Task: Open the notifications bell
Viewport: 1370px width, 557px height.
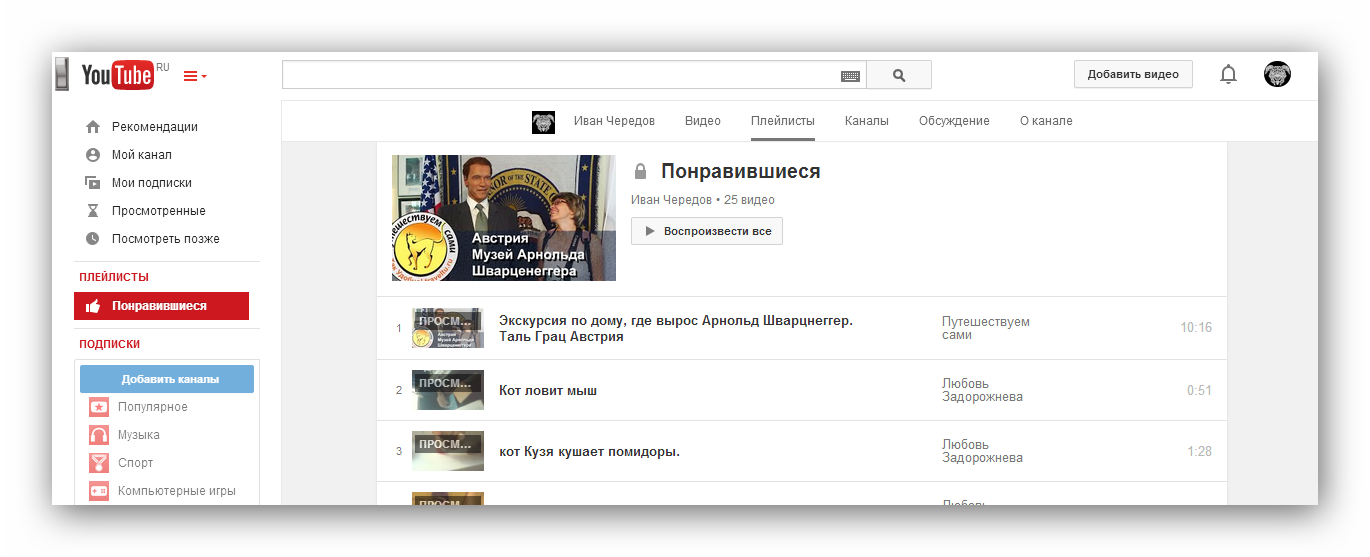Action: [x=1228, y=74]
